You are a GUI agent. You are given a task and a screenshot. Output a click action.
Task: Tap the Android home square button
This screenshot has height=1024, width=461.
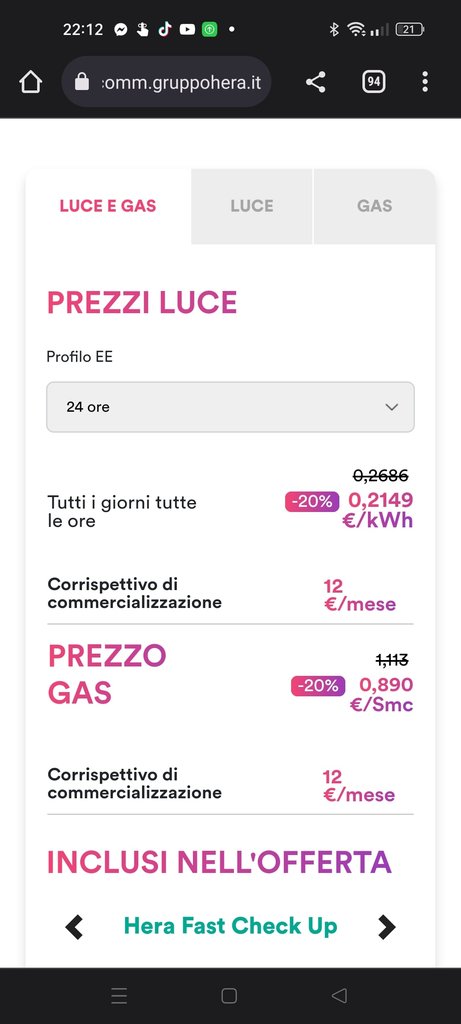coord(229,995)
